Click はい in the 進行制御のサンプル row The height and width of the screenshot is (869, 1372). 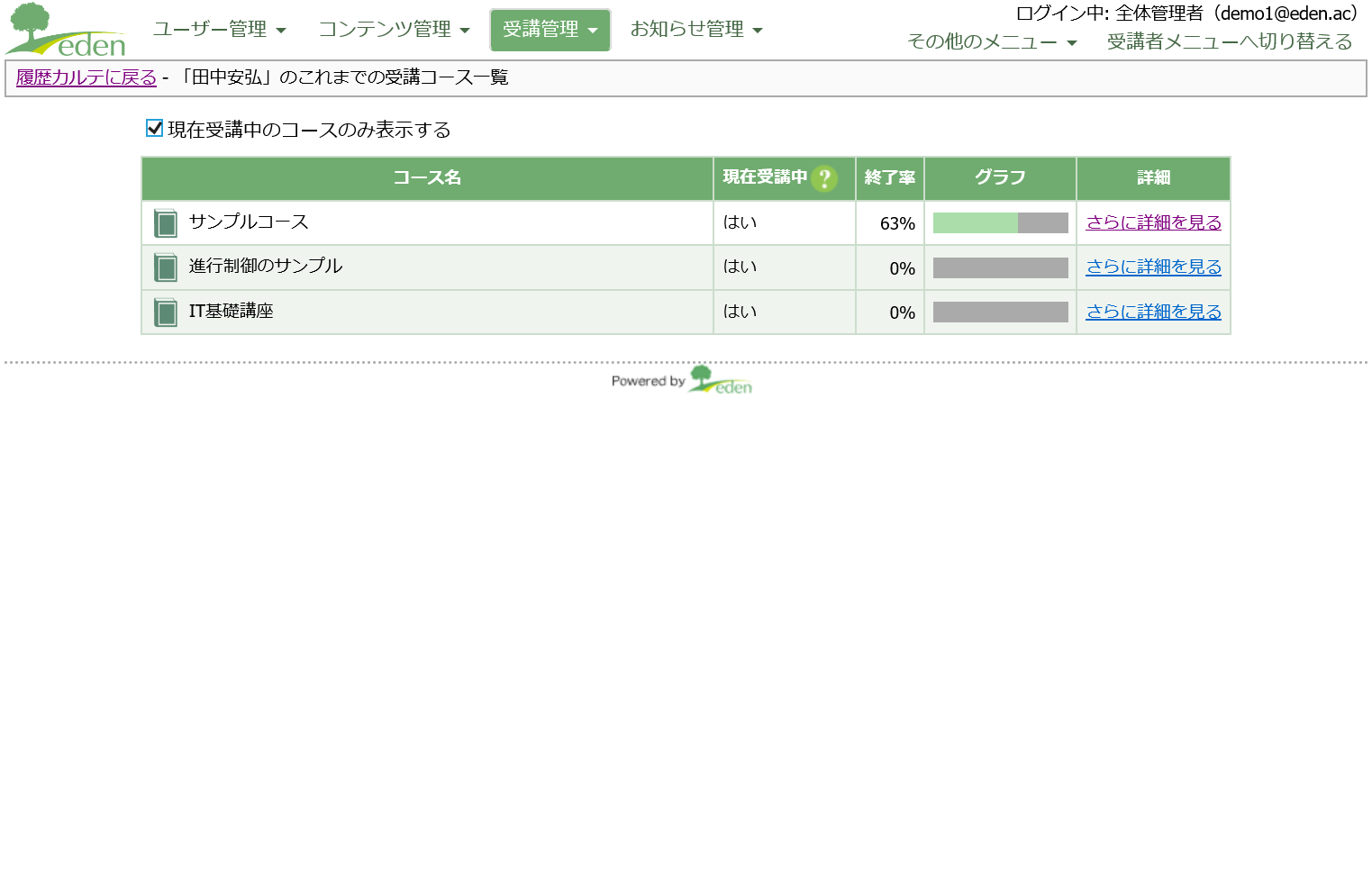pyautogui.click(x=740, y=267)
